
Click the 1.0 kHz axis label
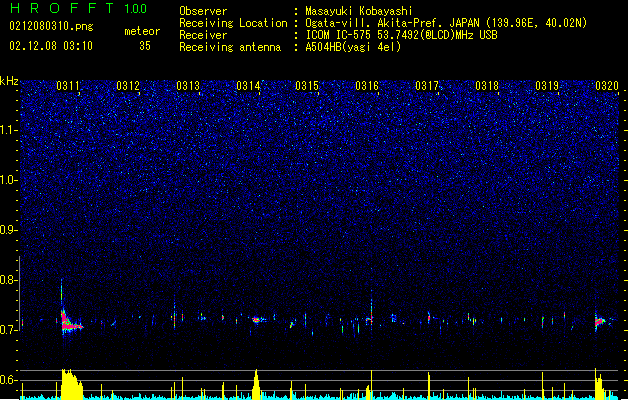pyautogui.click(x=8, y=180)
